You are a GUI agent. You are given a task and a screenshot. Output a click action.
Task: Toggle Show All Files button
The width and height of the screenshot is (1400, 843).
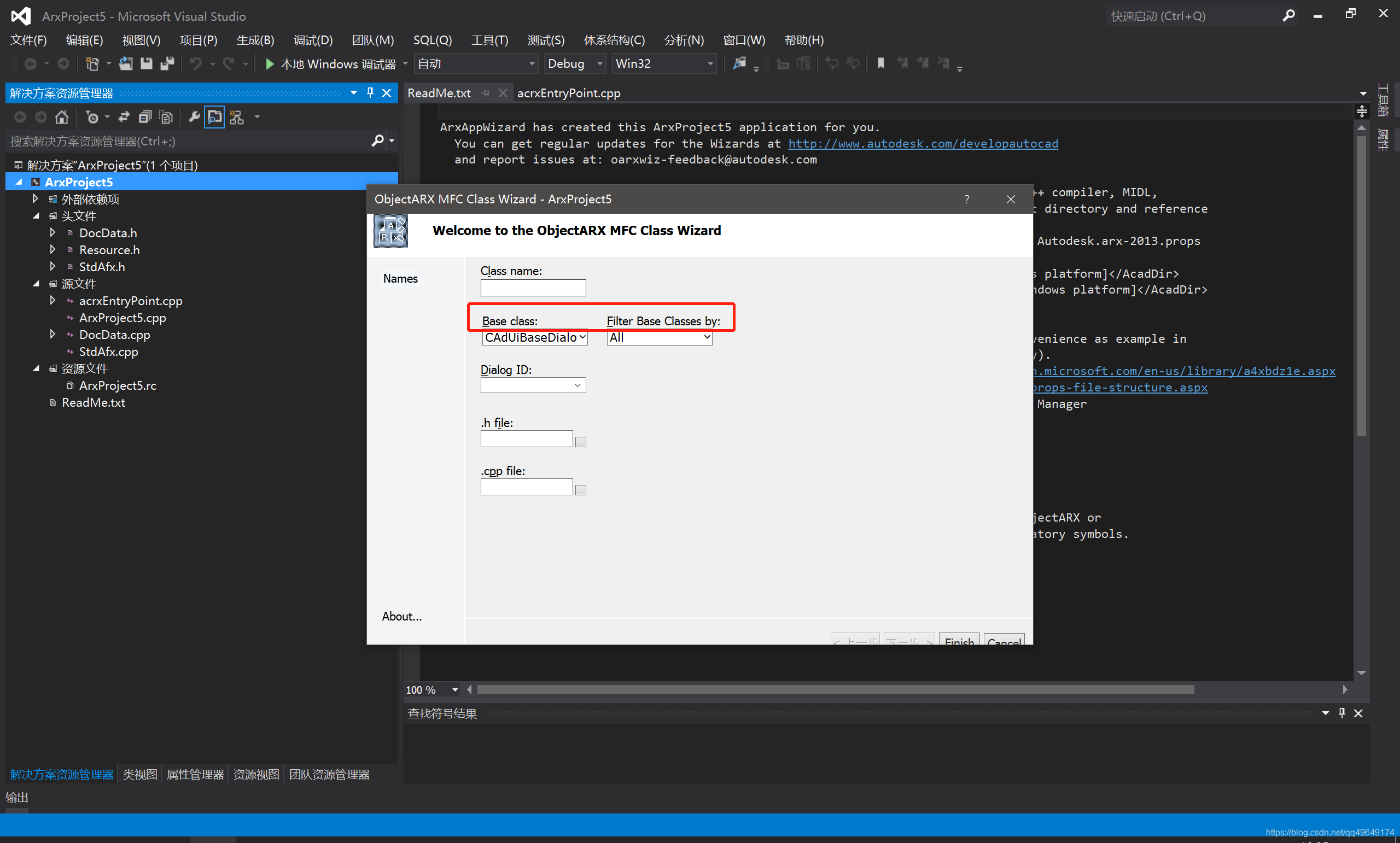pos(166,118)
